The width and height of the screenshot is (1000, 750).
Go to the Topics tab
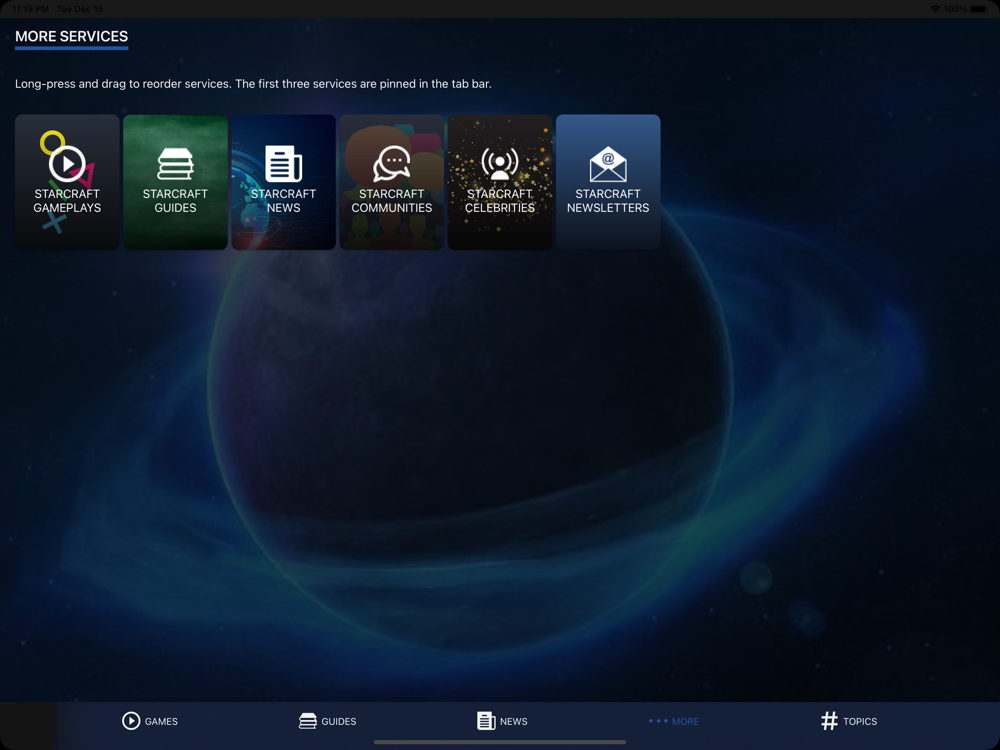click(x=849, y=721)
